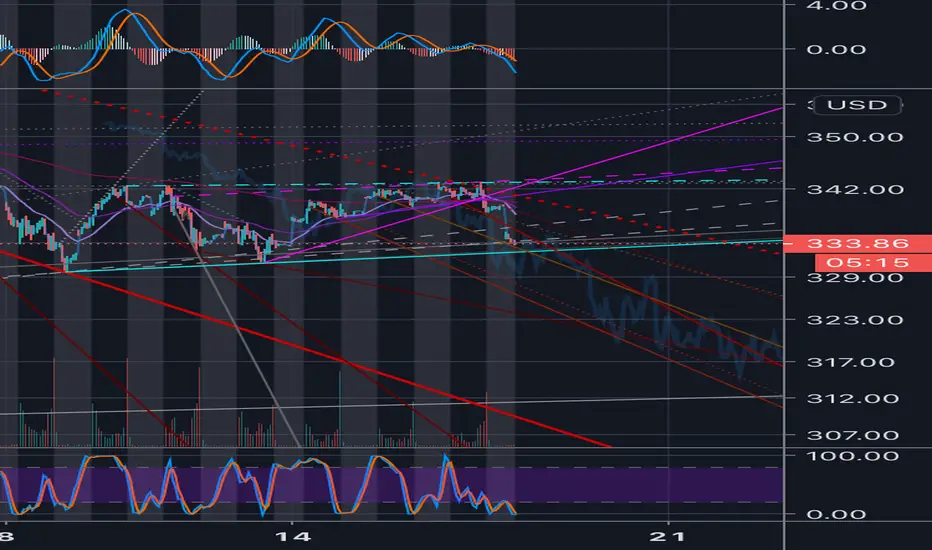Click the MACD 4.00 scale label
Image resolution: width=932 pixels, height=550 pixels.
click(x=836, y=6)
